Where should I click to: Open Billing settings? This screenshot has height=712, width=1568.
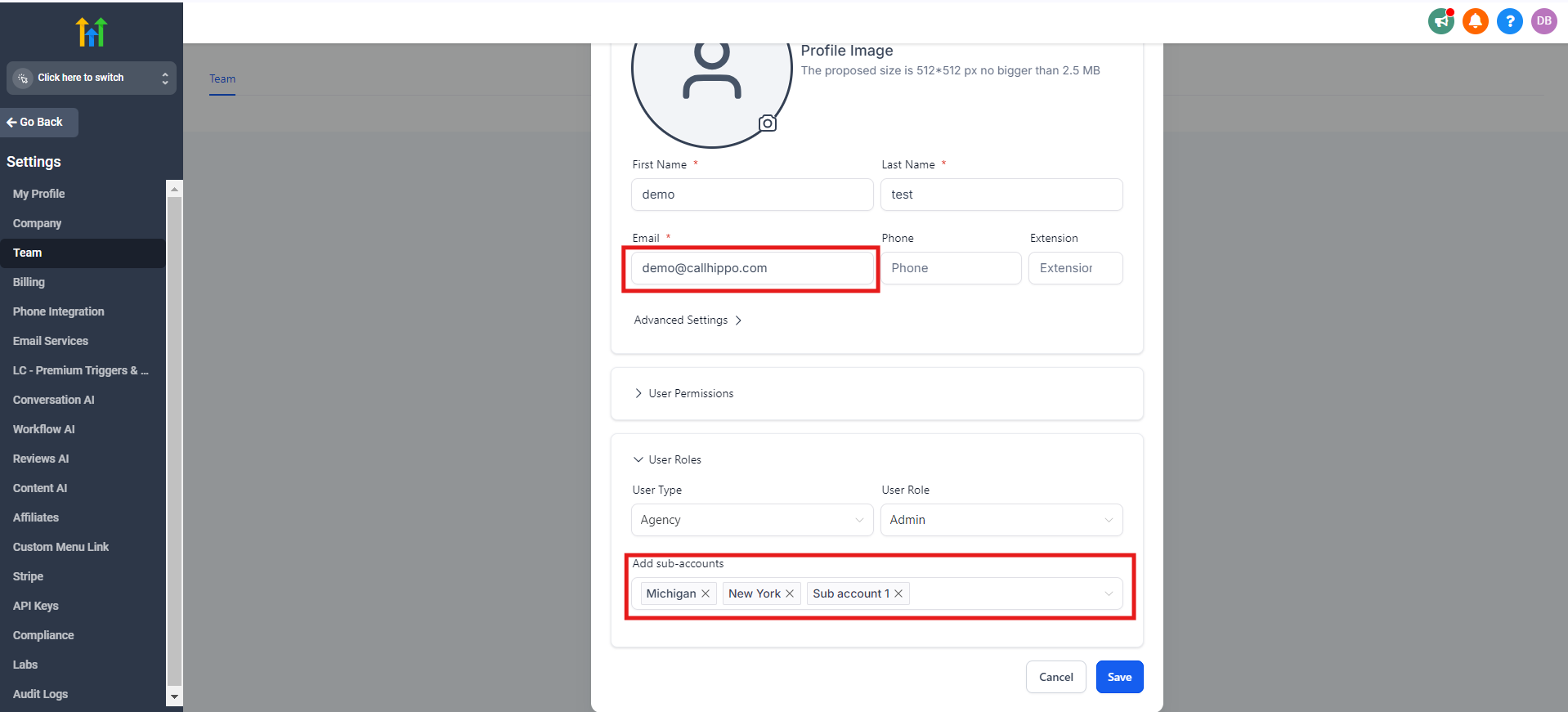tap(29, 282)
